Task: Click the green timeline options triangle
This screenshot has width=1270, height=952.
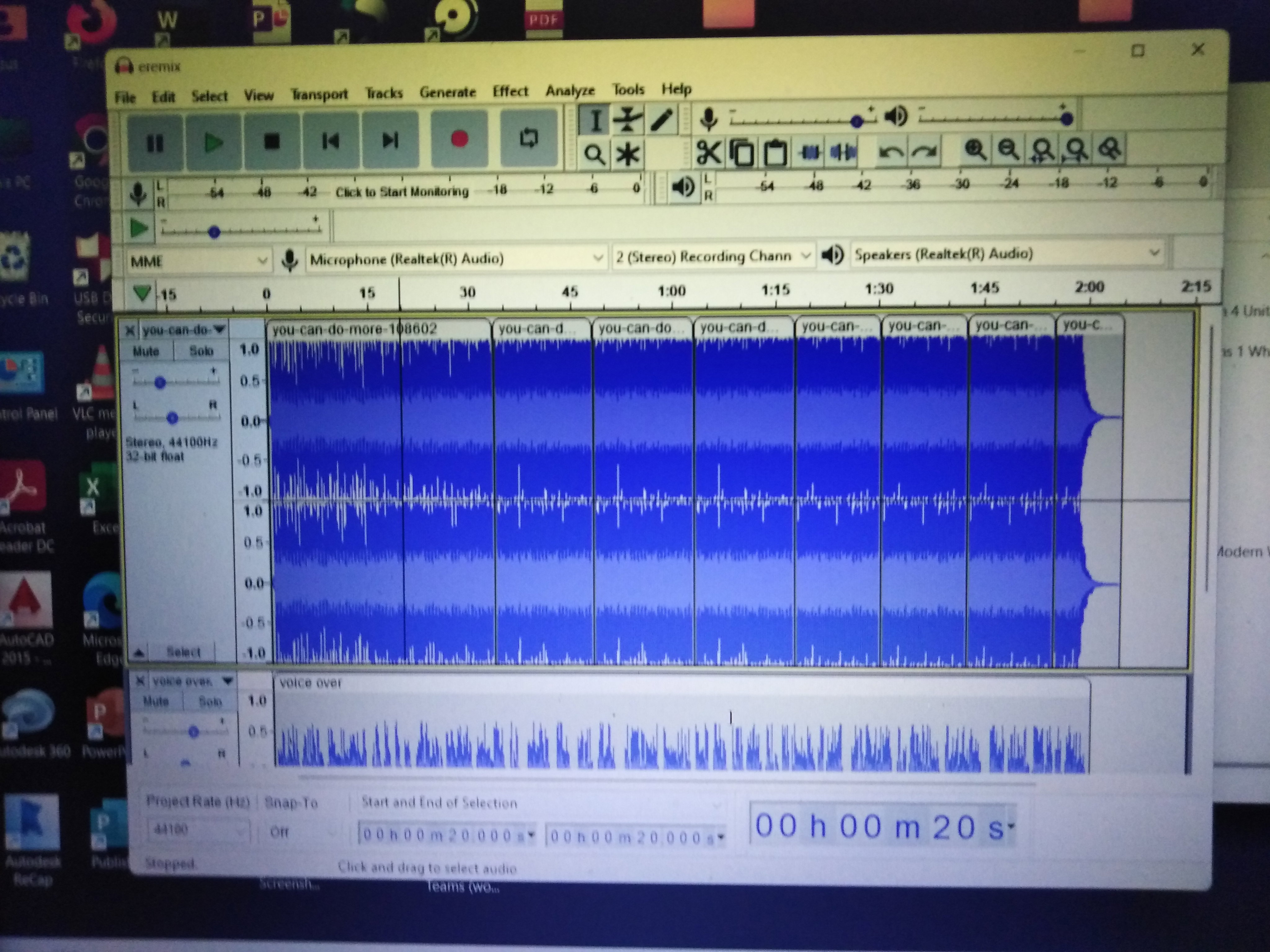Action: click(x=142, y=293)
